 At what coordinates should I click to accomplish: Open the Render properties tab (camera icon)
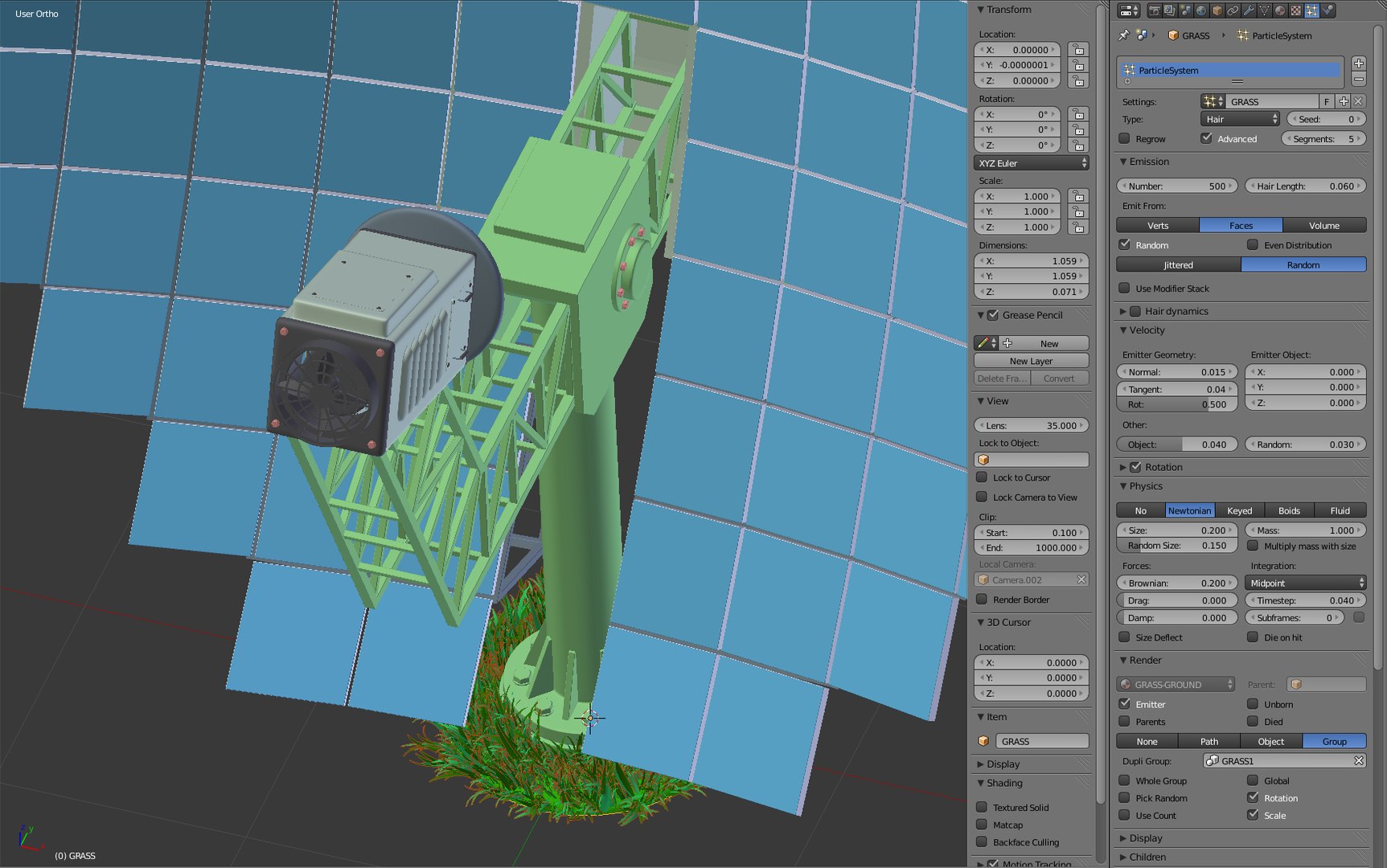click(1155, 10)
